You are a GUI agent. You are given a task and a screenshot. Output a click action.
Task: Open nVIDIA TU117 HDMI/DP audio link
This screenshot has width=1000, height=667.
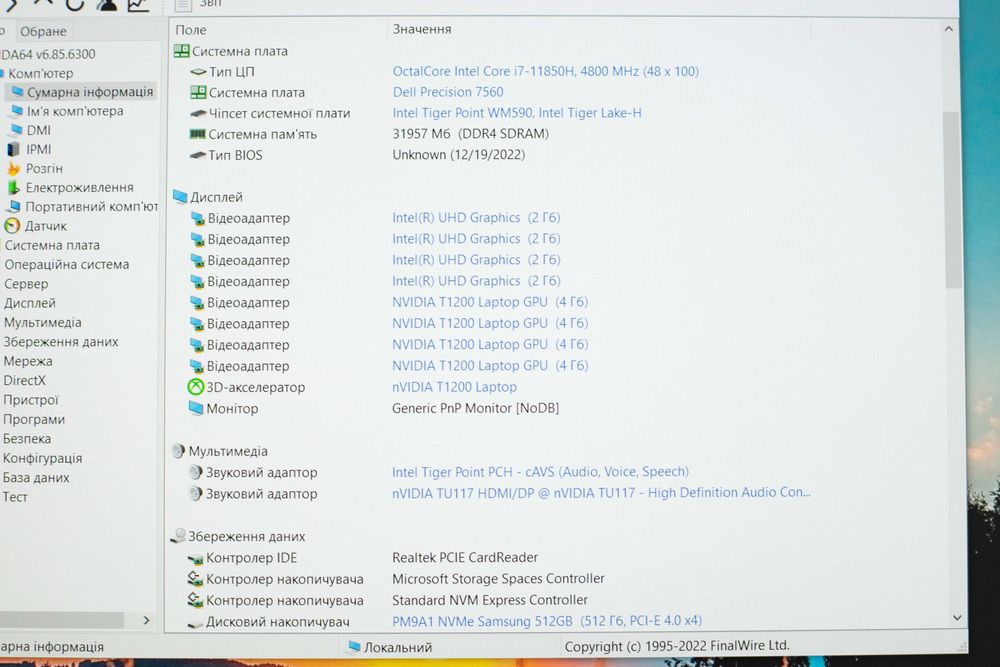click(601, 493)
